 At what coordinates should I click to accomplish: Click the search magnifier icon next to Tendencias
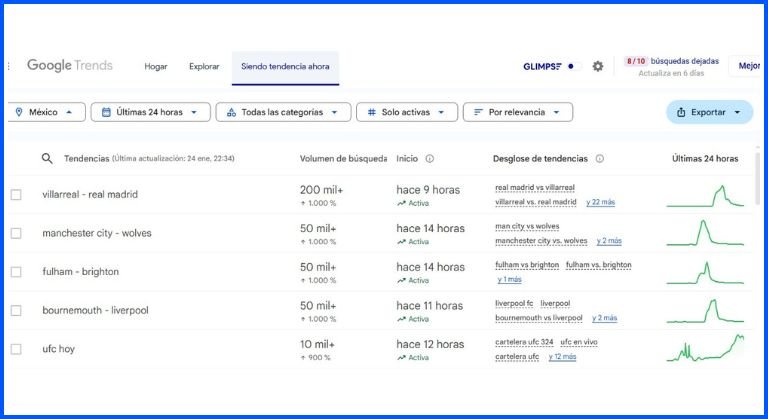tap(47, 158)
